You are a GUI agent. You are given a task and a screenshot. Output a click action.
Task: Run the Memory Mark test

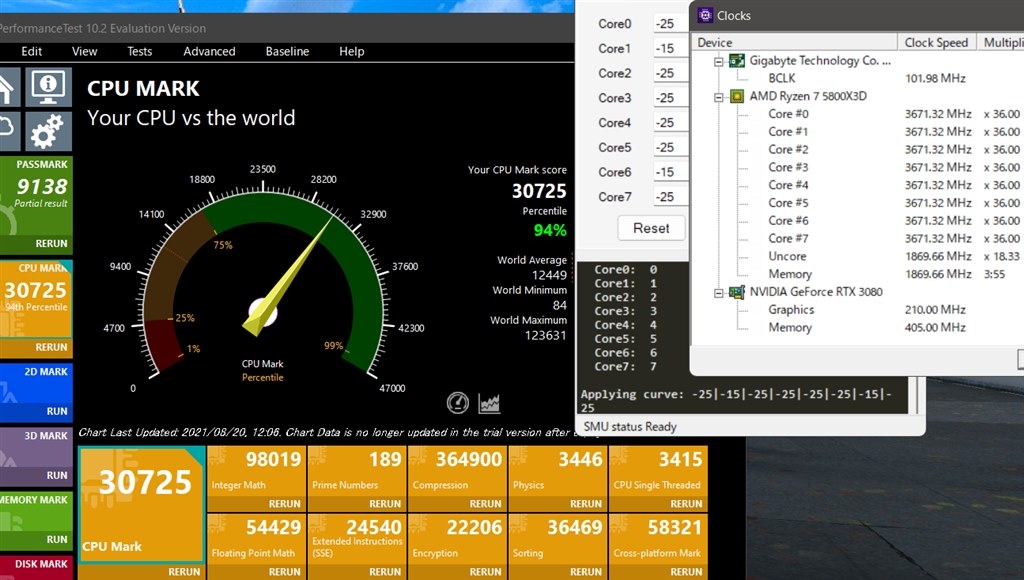click(57, 539)
